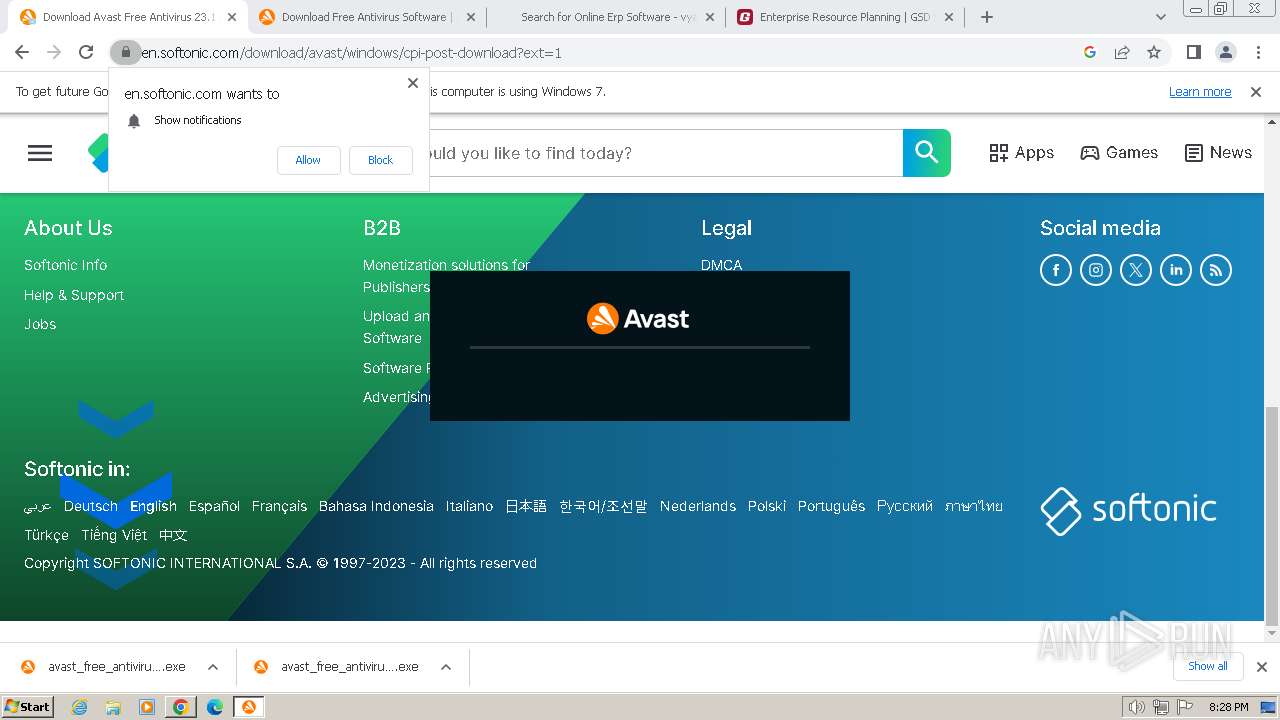The height and width of the screenshot is (720, 1280).
Task: Bookmark this page with star
Action: (x=1154, y=52)
